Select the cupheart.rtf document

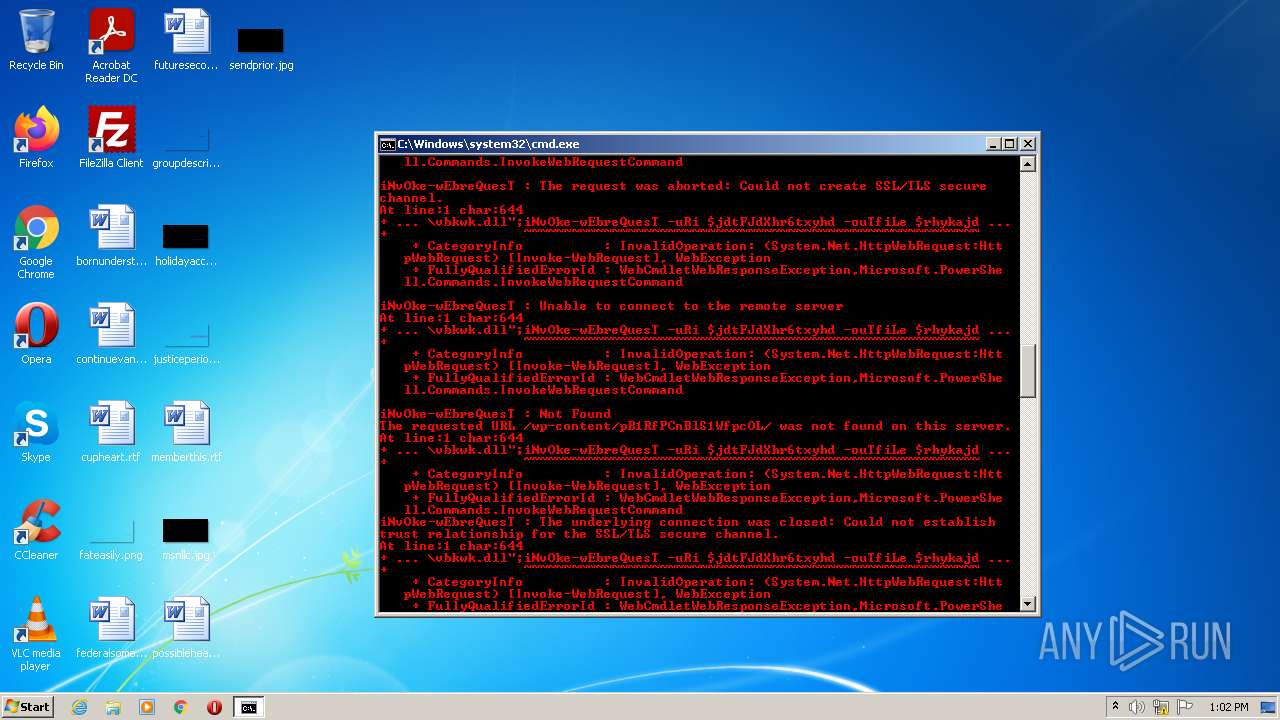point(111,432)
